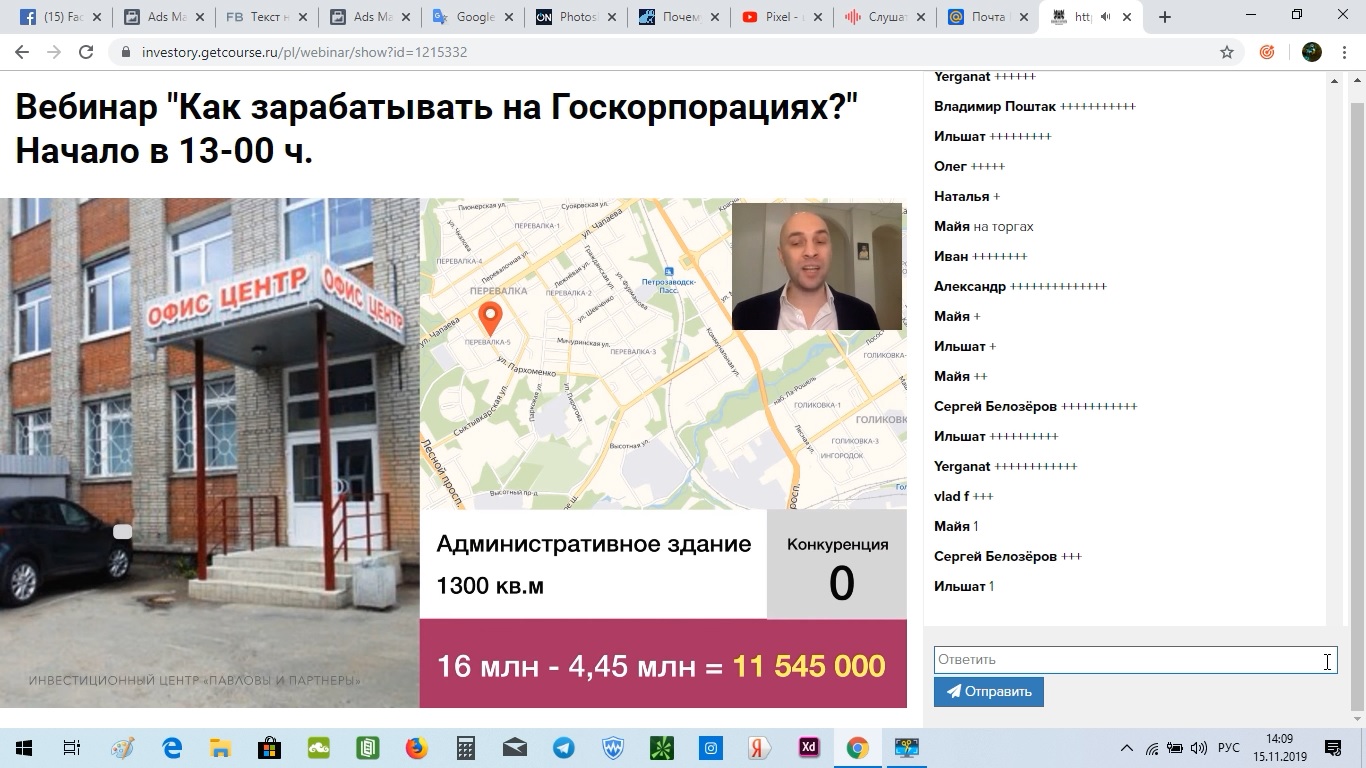Expand hidden icons in the system tray
Image resolution: width=1366 pixels, height=768 pixels.
click(1128, 747)
